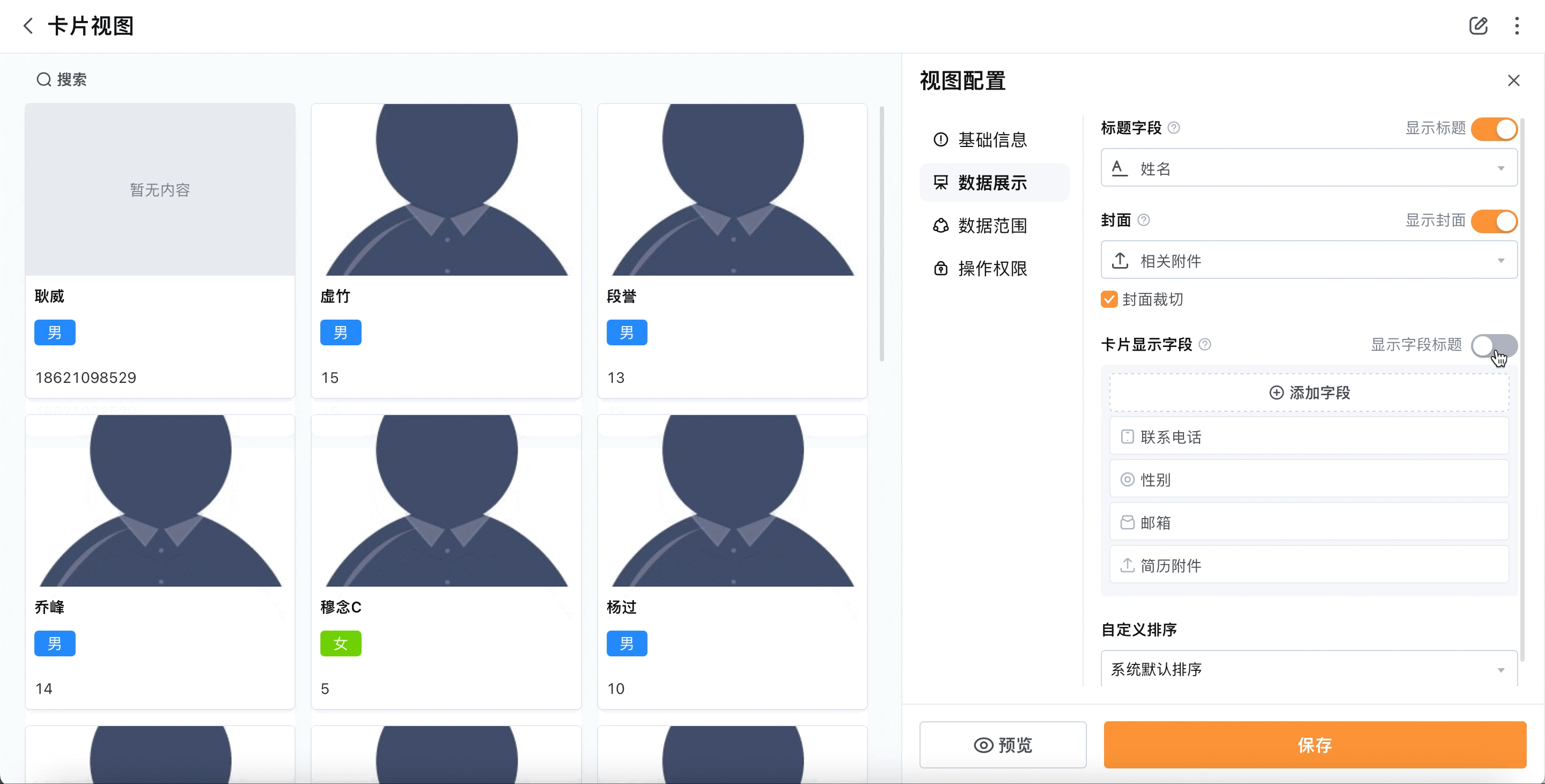Screen dimensions: 1545x784
Task: Open the 段誉 card avatar
Action: click(x=732, y=190)
